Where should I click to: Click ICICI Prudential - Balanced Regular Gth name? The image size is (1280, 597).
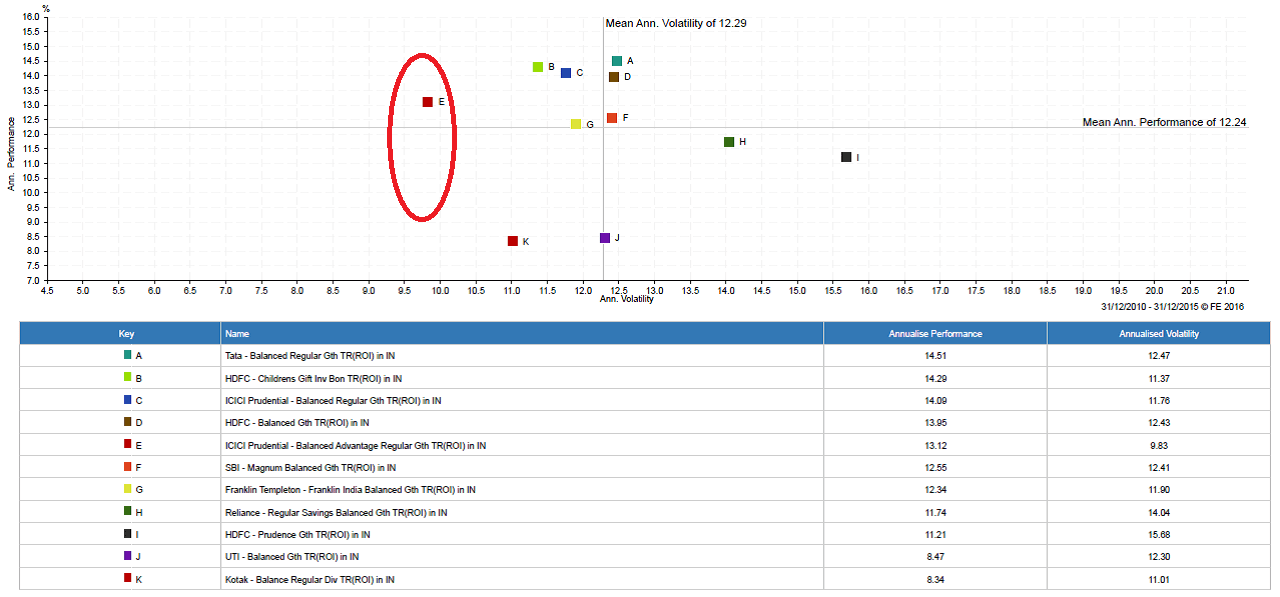(333, 401)
